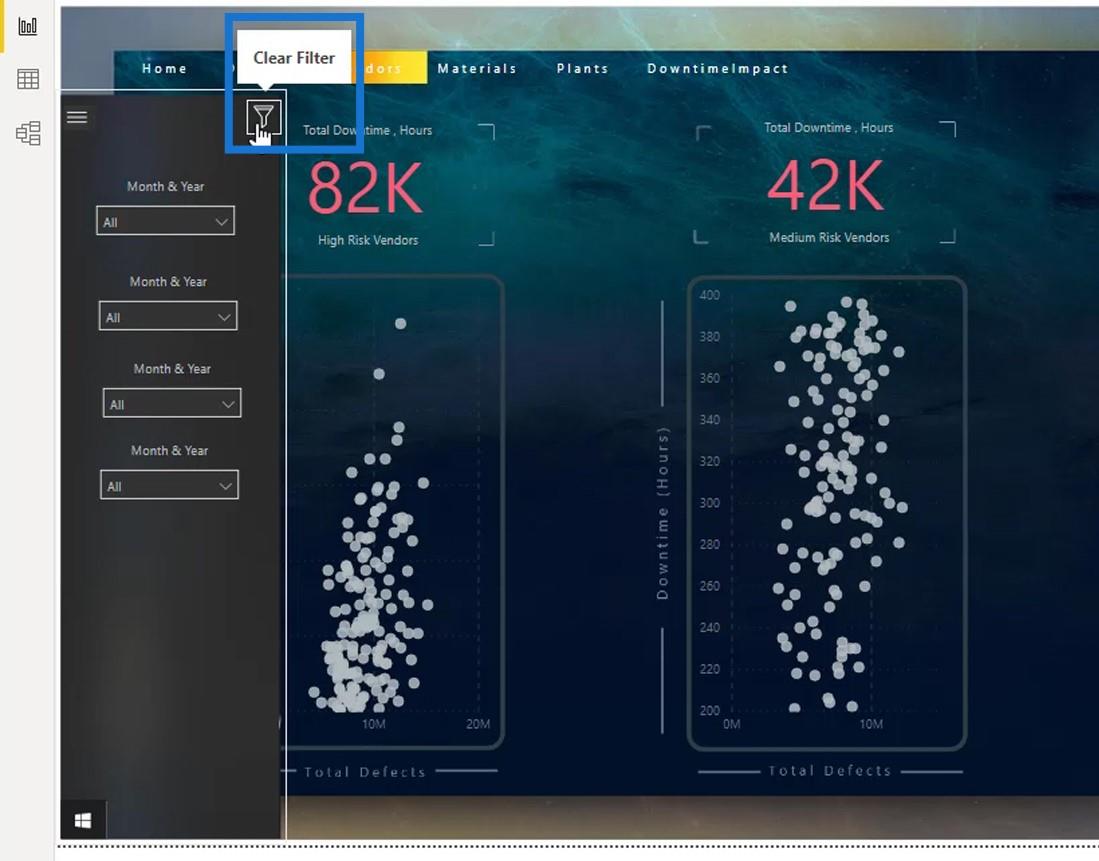Open the Report view icon
This screenshot has width=1099, height=861.
27,27
